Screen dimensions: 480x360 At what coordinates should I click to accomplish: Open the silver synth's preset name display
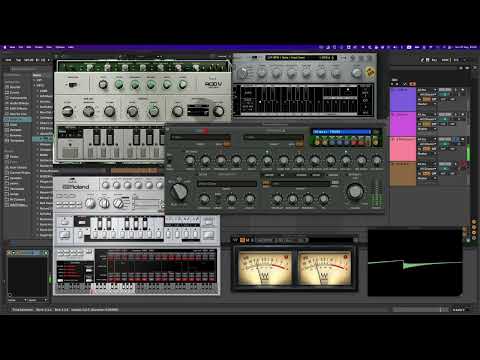(301, 58)
